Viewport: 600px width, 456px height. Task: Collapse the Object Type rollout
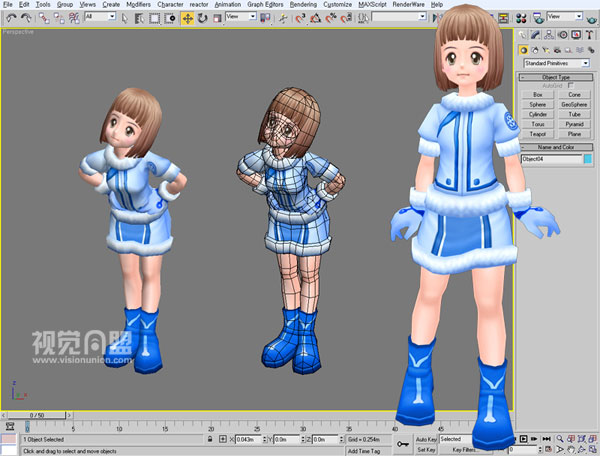[556, 77]
